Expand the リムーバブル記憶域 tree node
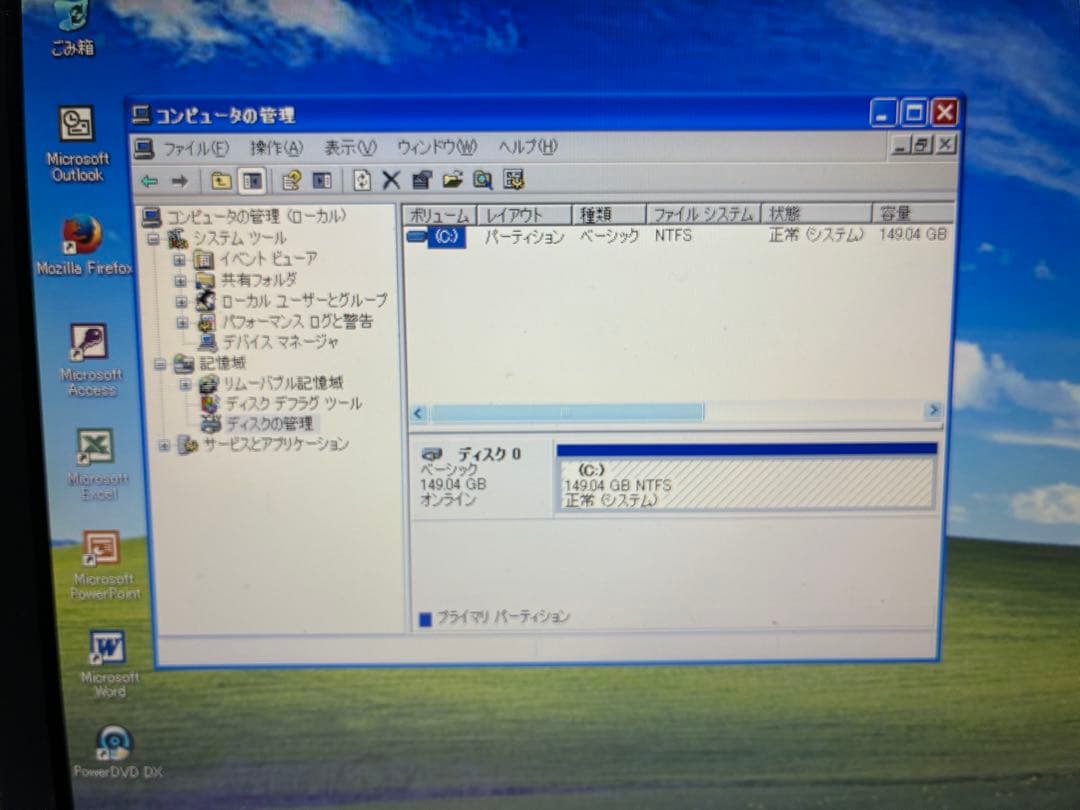 click(x=184, y=382)
